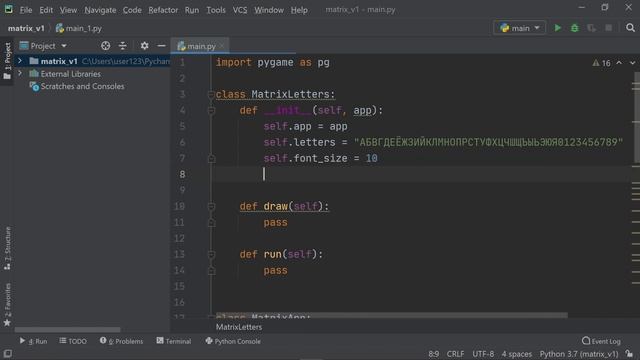Start debugging with the bug icon
The height and width of the screenshot is (360, 640).
[x=575, y=28]
